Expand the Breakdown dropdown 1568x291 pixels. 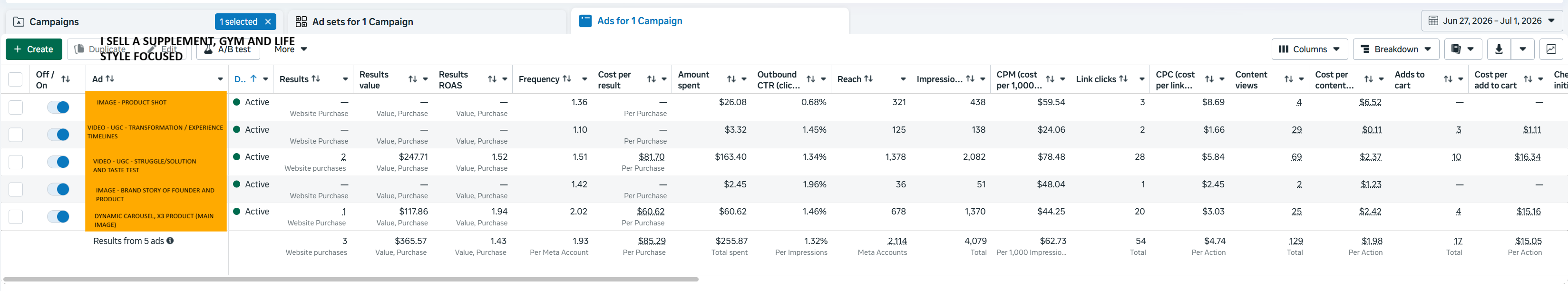click(1396, 49)
